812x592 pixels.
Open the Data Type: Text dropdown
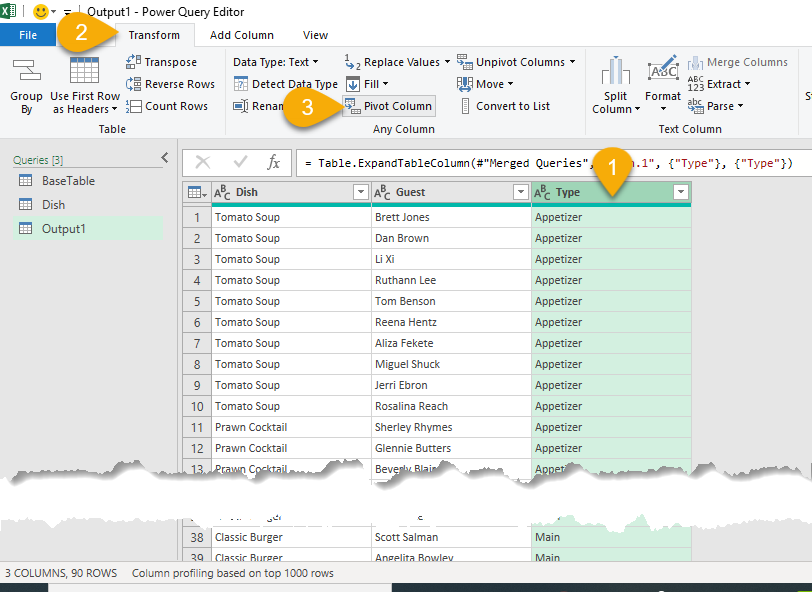(277, 62)
